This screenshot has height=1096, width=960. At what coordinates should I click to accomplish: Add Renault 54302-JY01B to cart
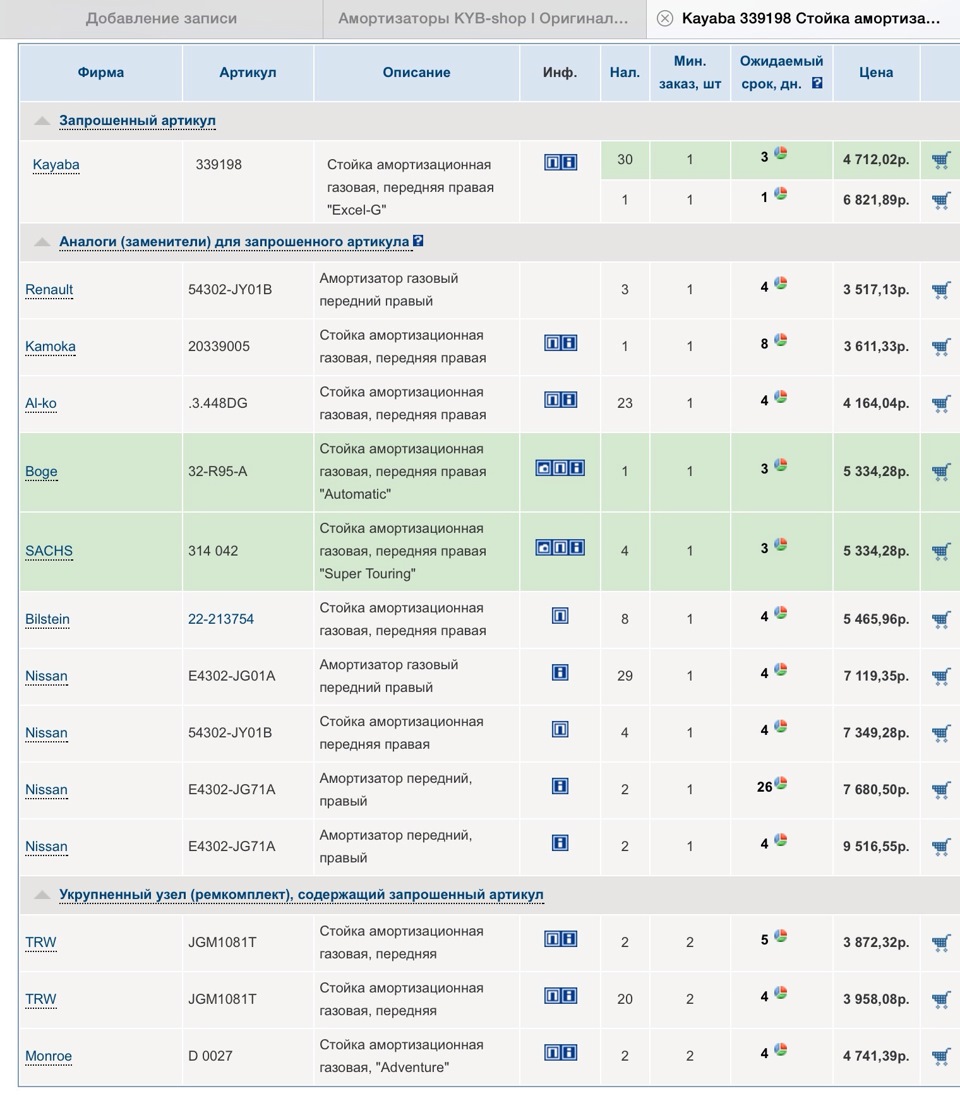pos(940,290)
